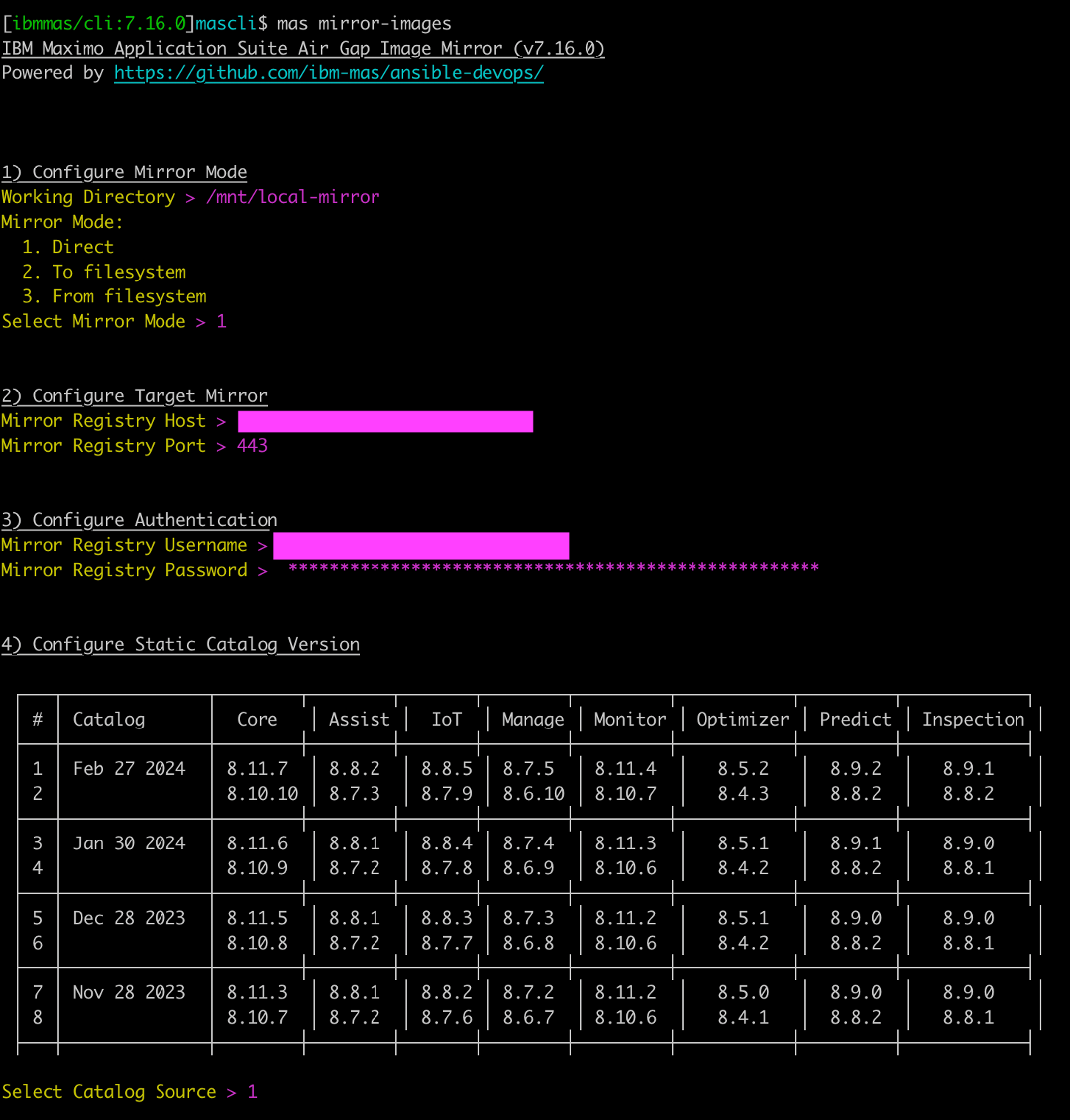Click IoT version '8.8.5'
Image resolution: width=1070 pixels, height=1120 pixels.
447,768
